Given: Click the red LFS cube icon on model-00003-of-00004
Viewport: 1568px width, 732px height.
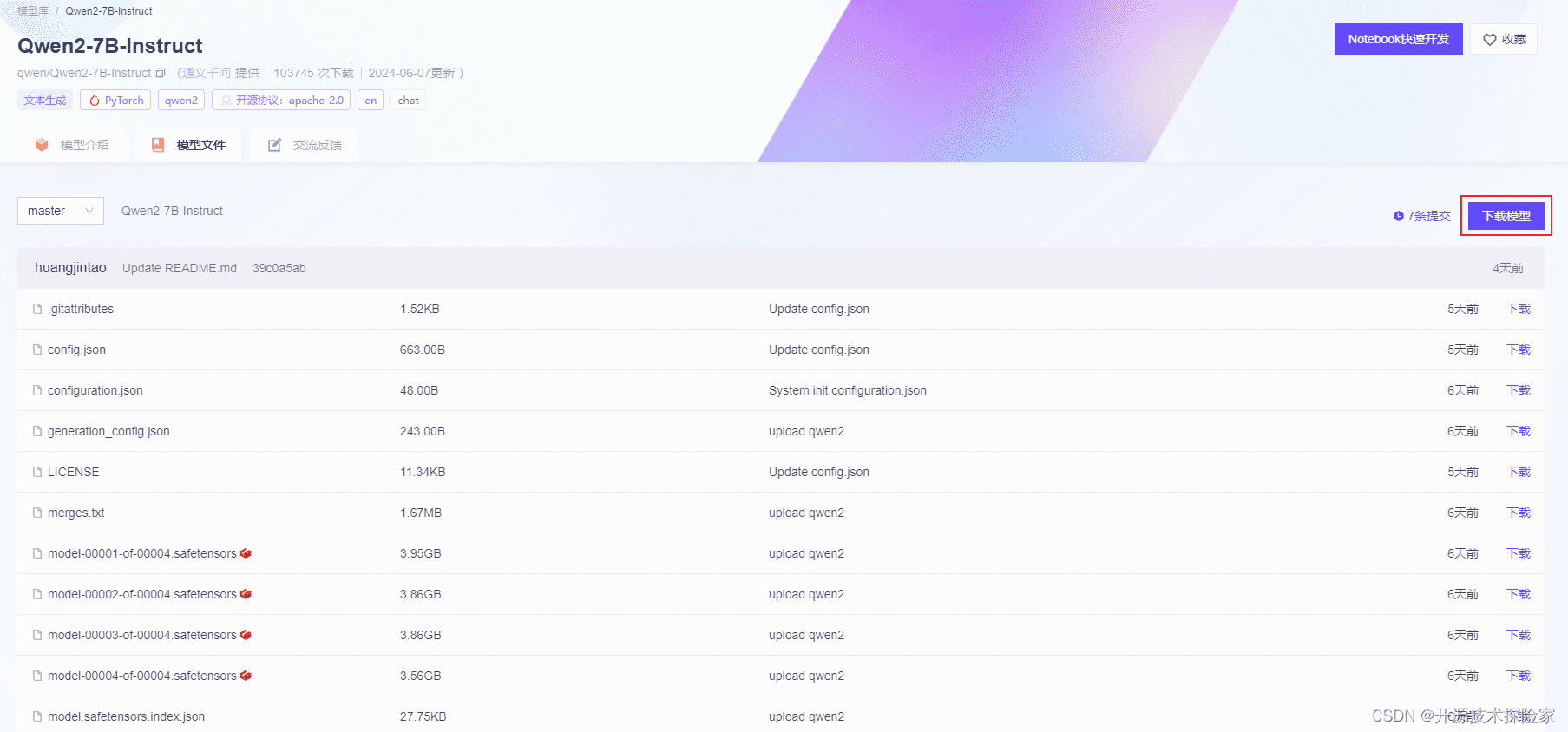Looking at the screenshot, I should click(x=246, y=635).
